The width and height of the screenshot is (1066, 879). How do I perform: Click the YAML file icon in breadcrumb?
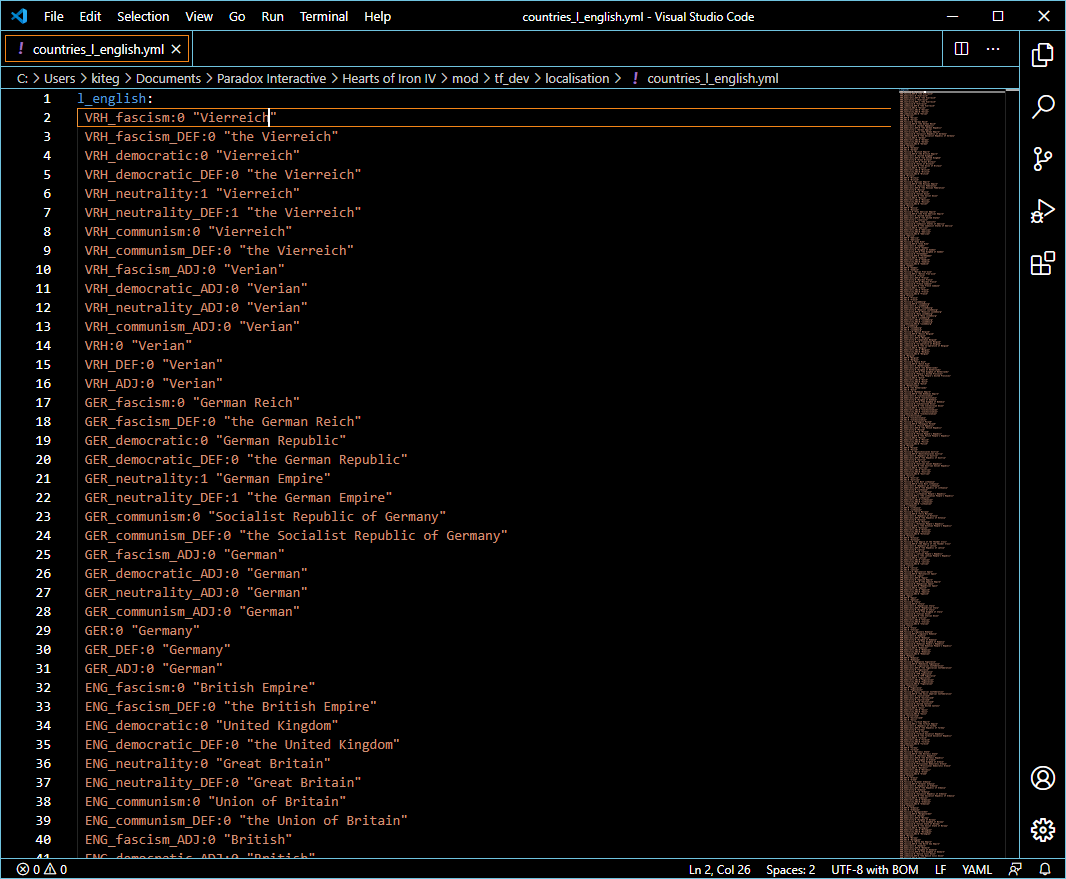click(635, 78)
